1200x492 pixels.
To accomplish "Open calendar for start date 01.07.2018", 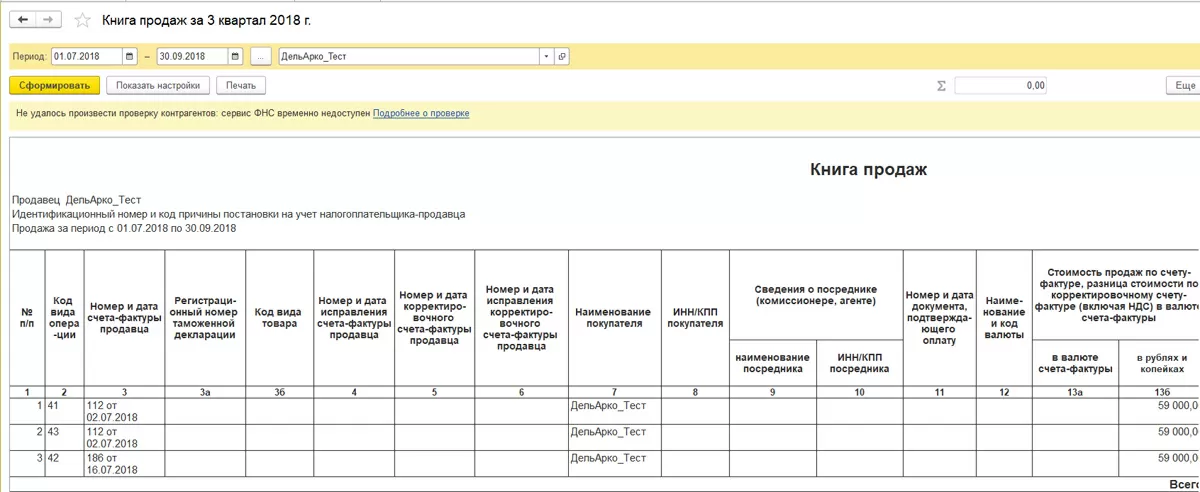I will tap(130, 56).
